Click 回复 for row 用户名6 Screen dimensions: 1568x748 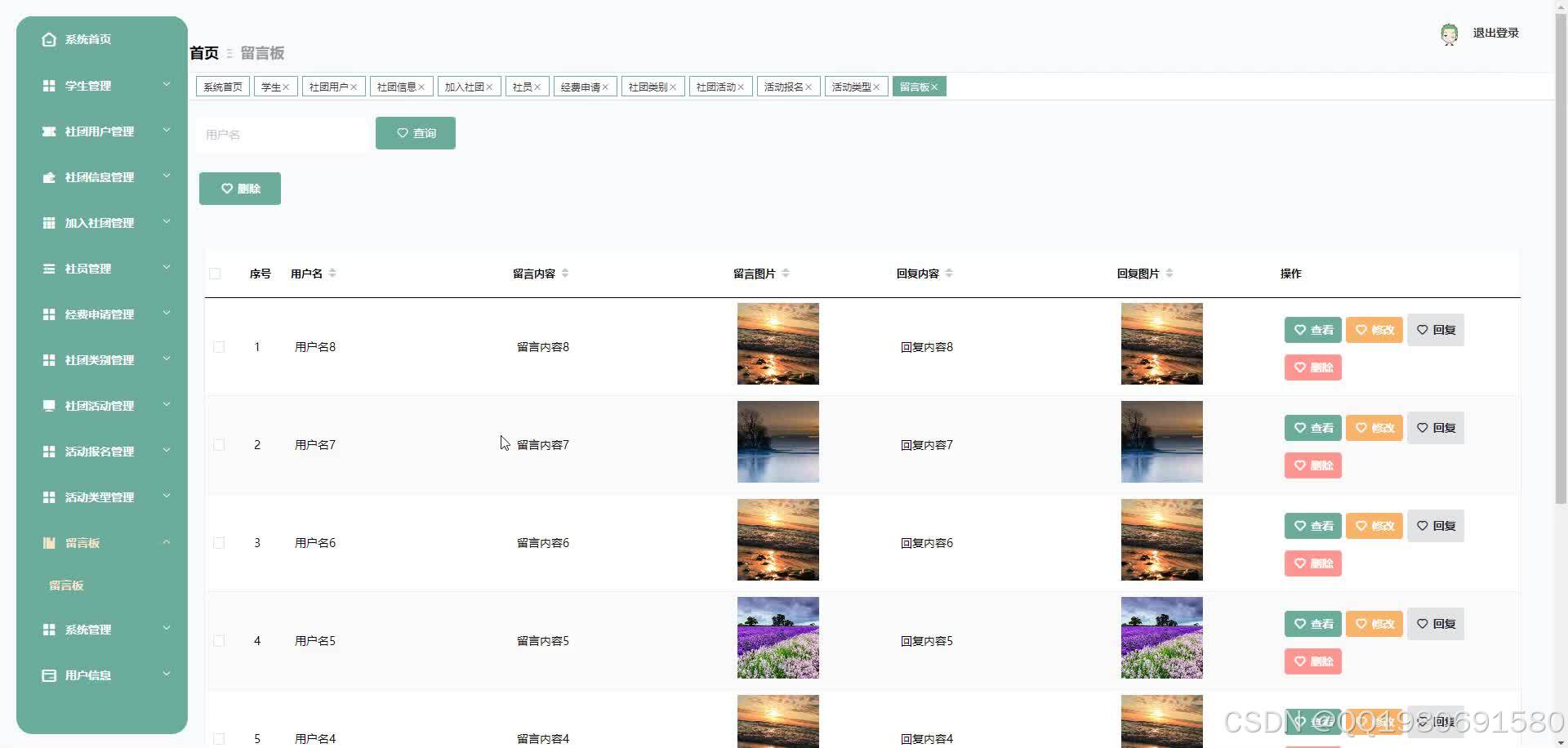click(1436, 526)
